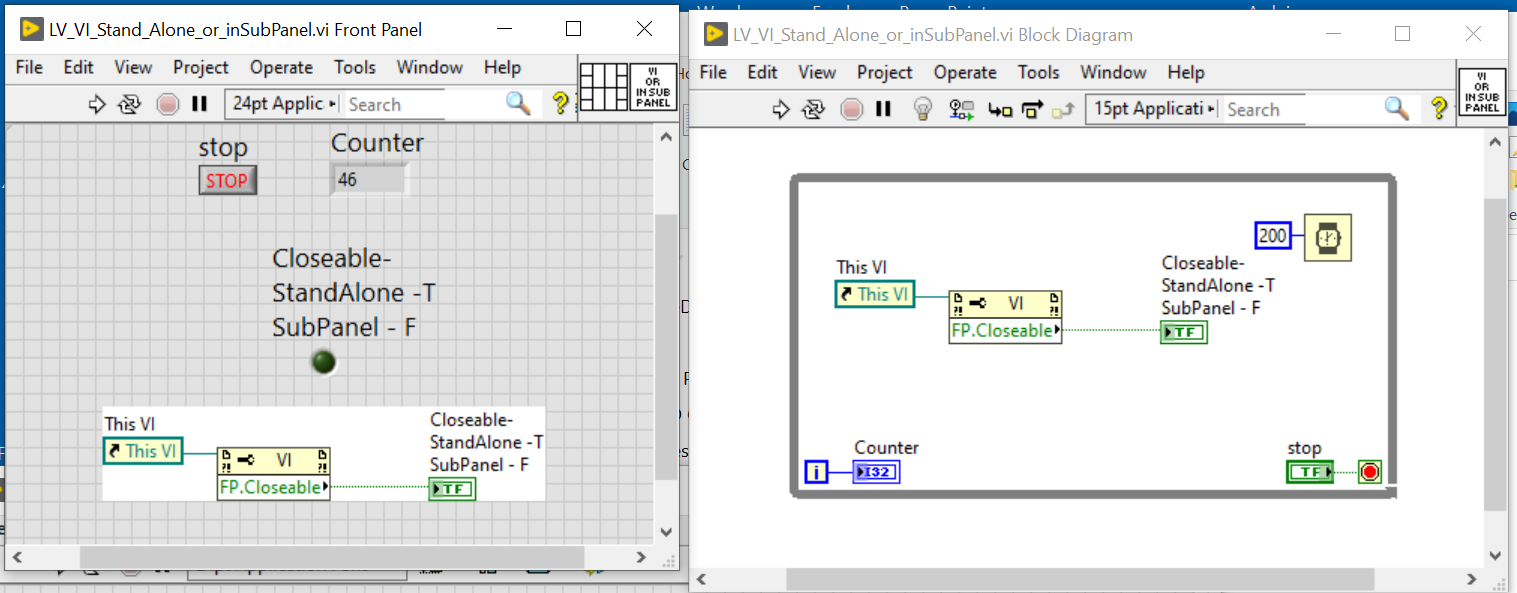
Task: Click the loop condition stop terminal
Action: [x=1369, y=472]
